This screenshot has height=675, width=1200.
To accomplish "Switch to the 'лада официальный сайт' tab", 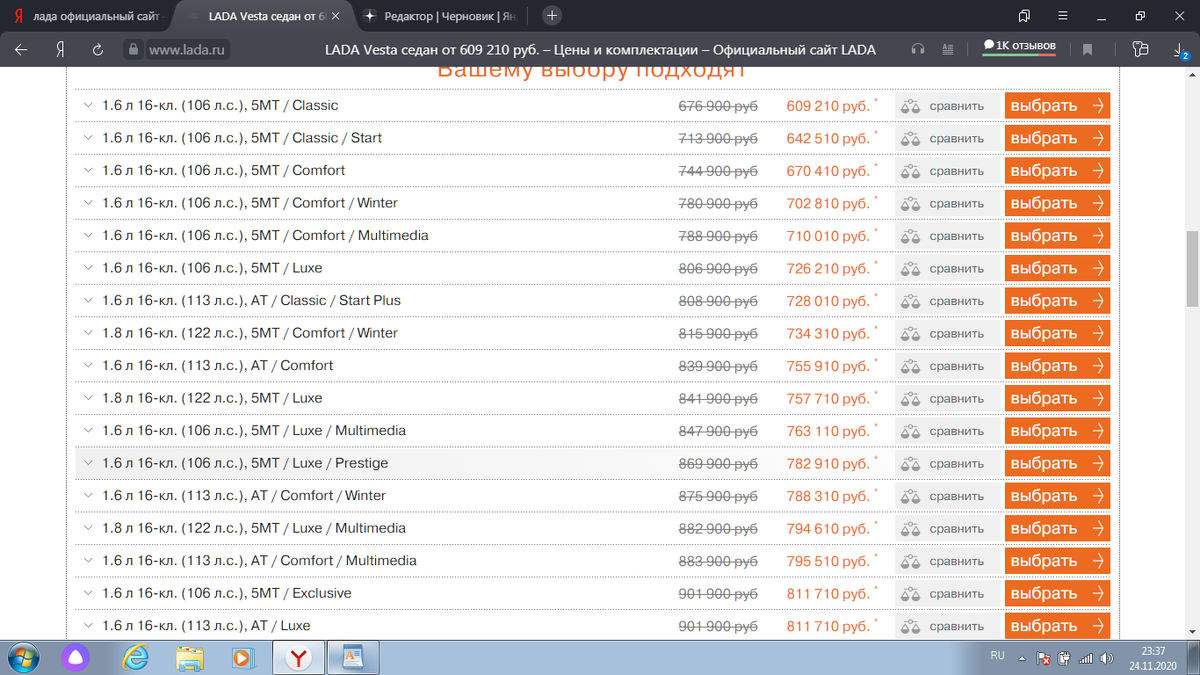I will (x=87, y=16).
